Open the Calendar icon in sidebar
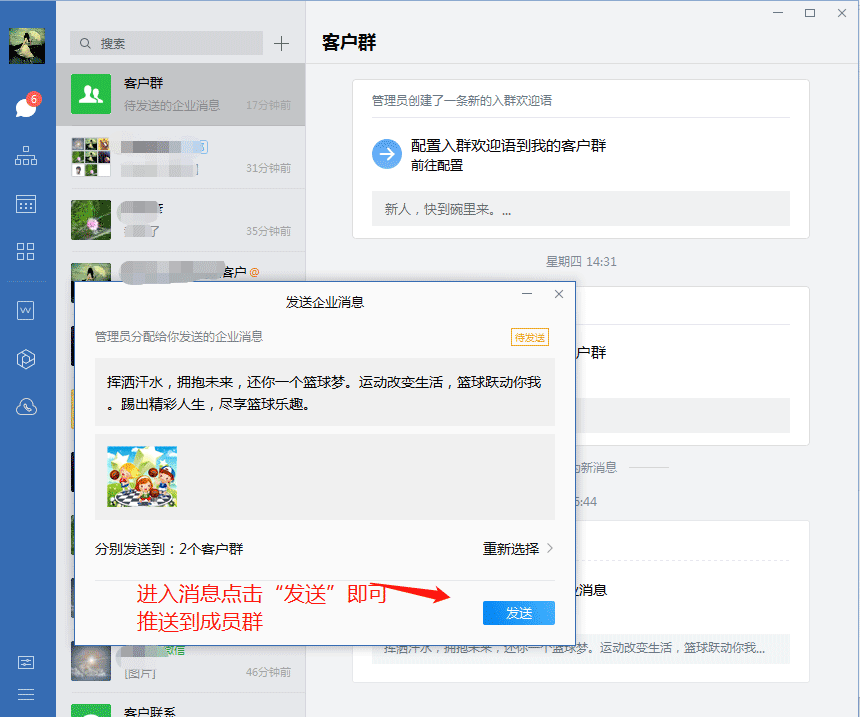The width and height of the screenshot is (860, 717). click(x=26, y=204)
